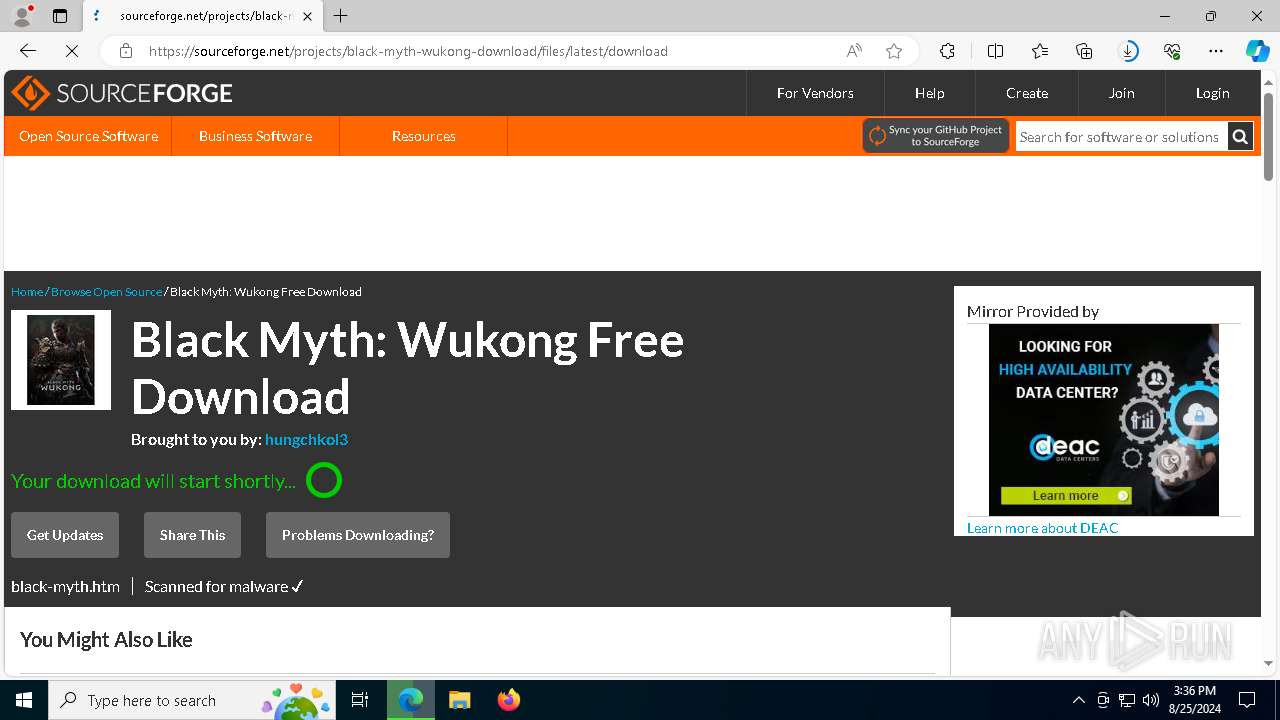Open the tab actions menu icon
Image resolution: width=1280 pixels, height=720 pixels.
[x=60, y=16]
